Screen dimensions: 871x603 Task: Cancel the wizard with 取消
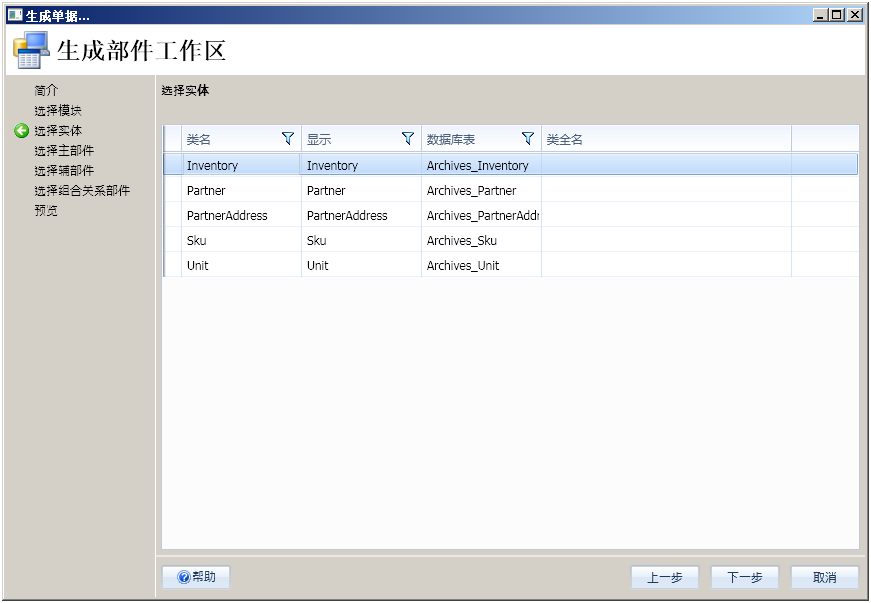pyautogui.click(x=824, y=577)
